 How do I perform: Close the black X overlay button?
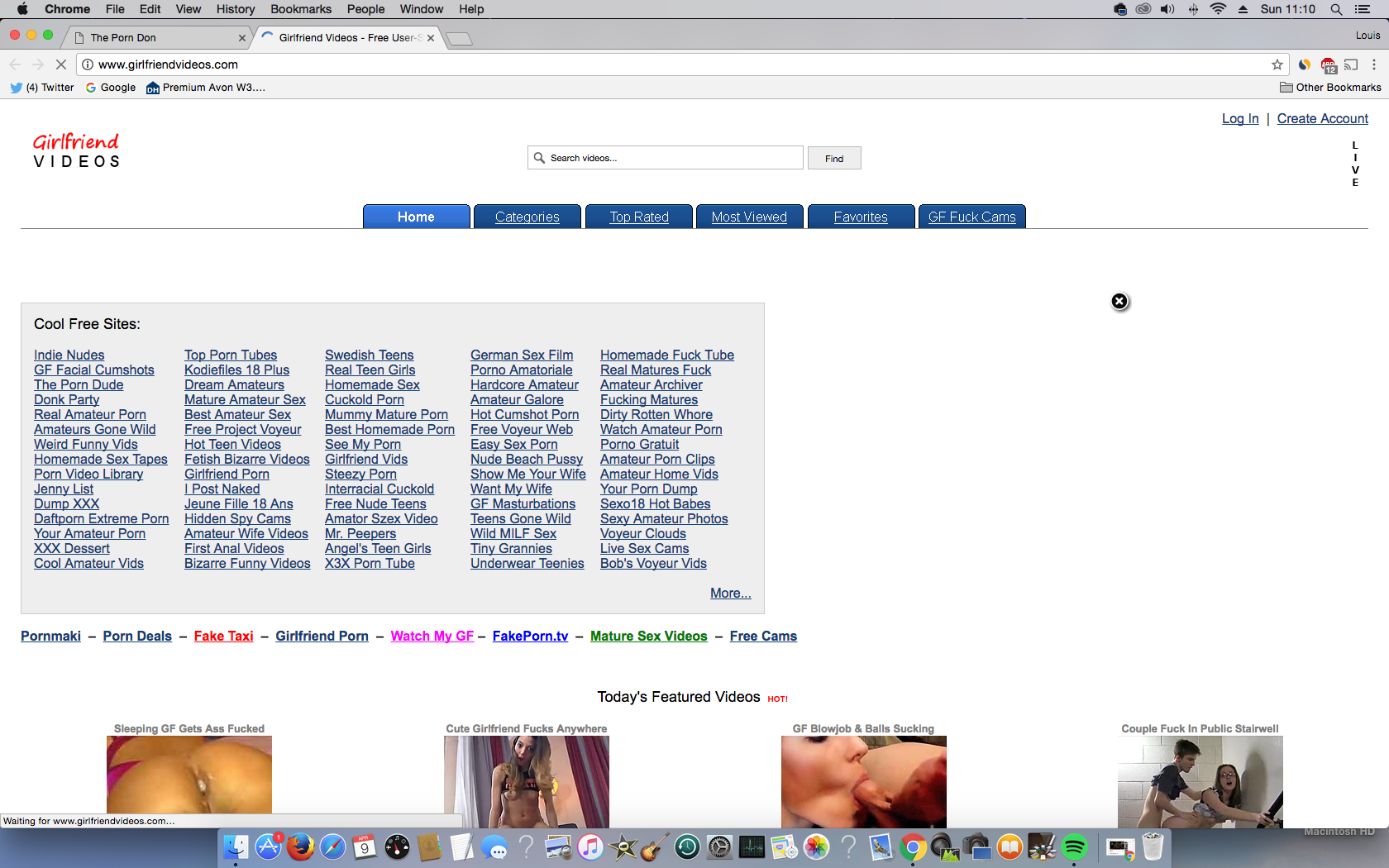pos(1119,302)
